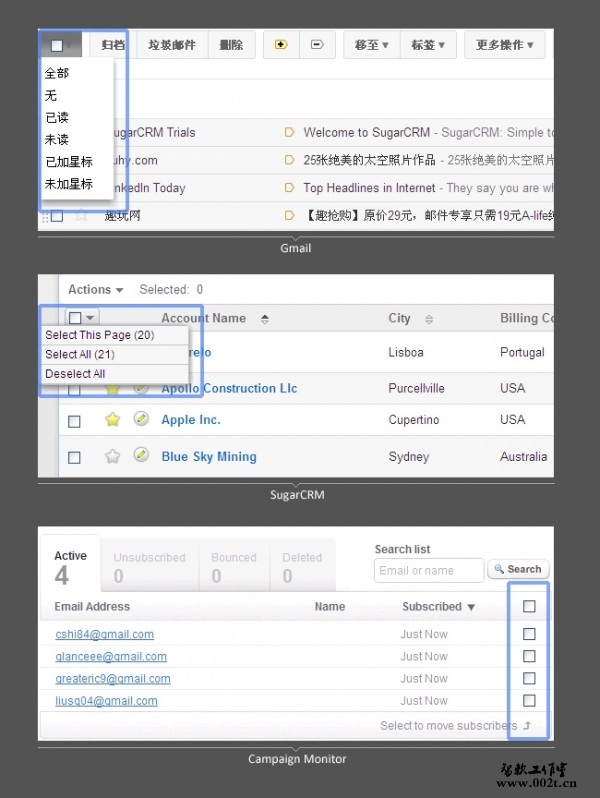Click edit pencil for Apple Inc.
The width and height of the screenshot is (600, 798).
[141, 419]
